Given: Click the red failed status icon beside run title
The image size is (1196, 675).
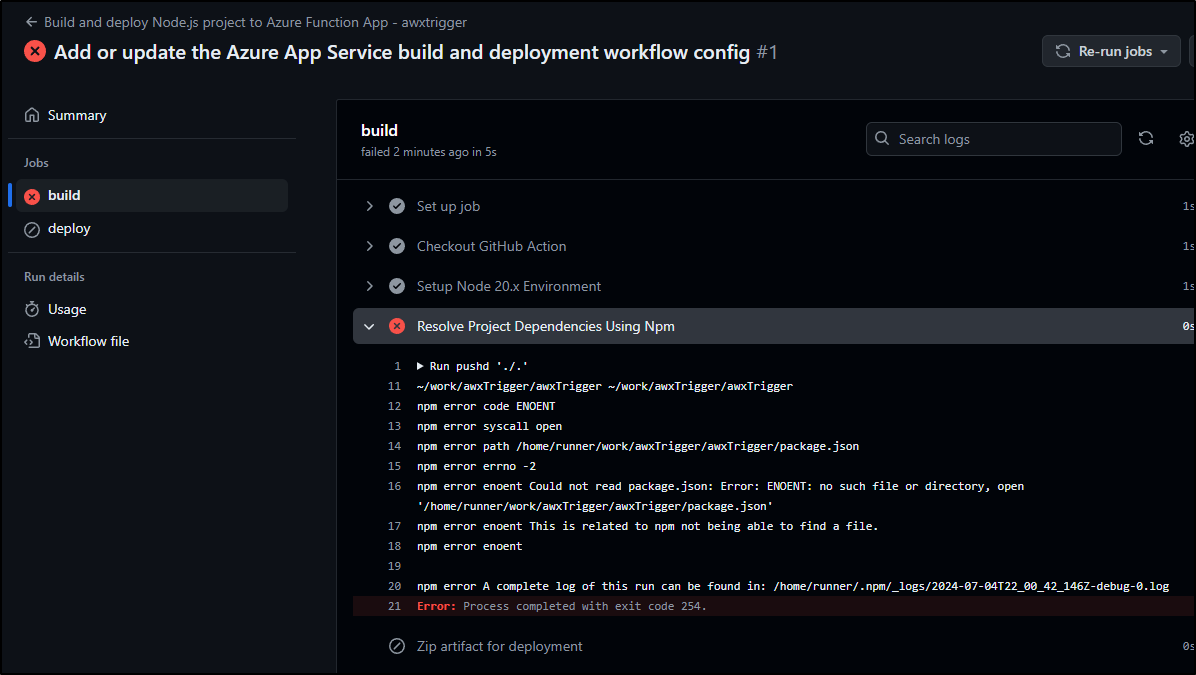Looking at the screenshot, I should [x=34, y=51].
